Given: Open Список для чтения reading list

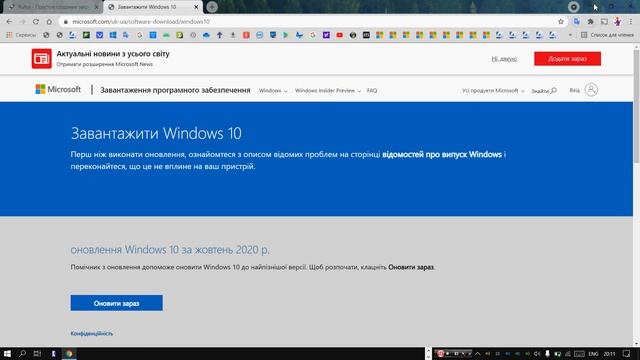Looking at the screenshot, I should point(607,35).
